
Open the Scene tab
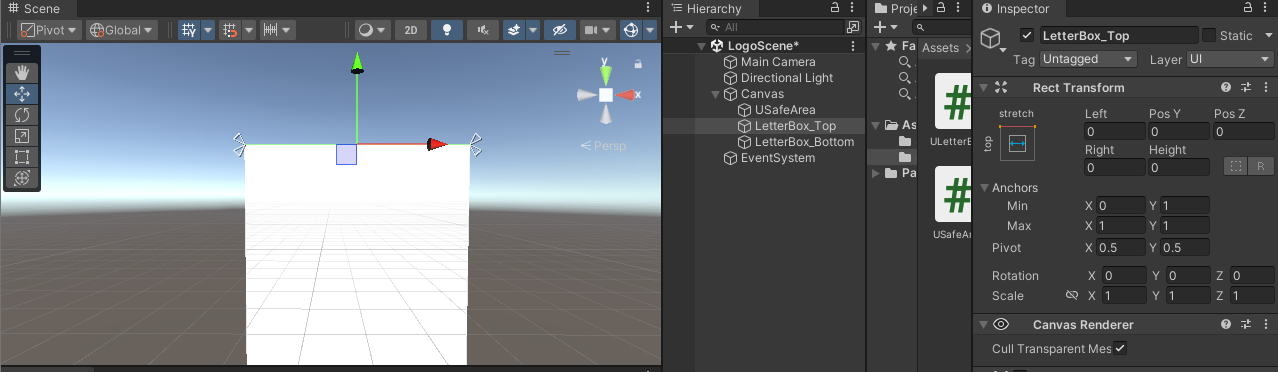click(x=35, y=8)
